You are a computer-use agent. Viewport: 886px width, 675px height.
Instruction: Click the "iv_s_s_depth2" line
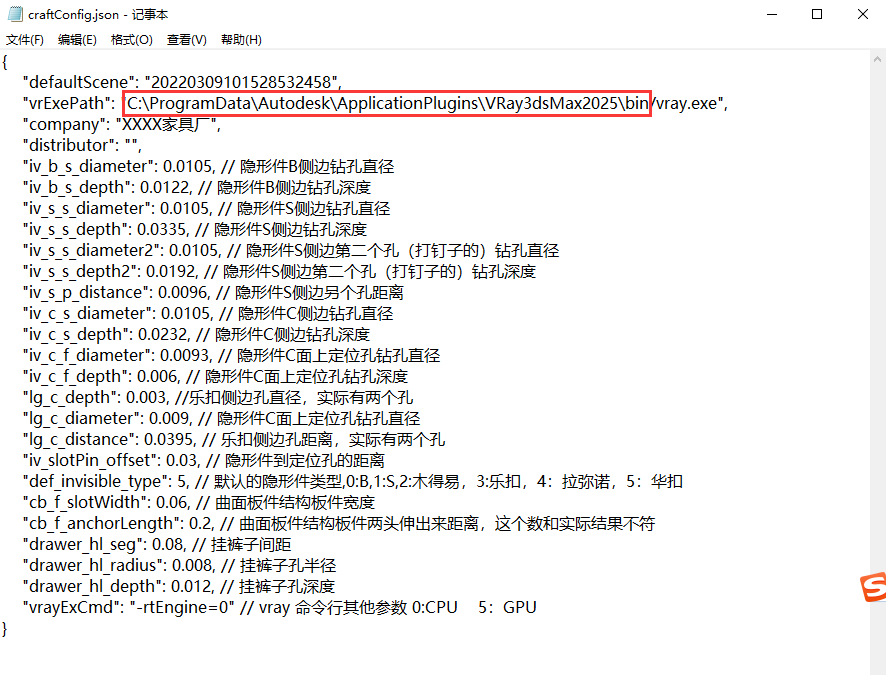pyautogui.click(x=279, y=271)
